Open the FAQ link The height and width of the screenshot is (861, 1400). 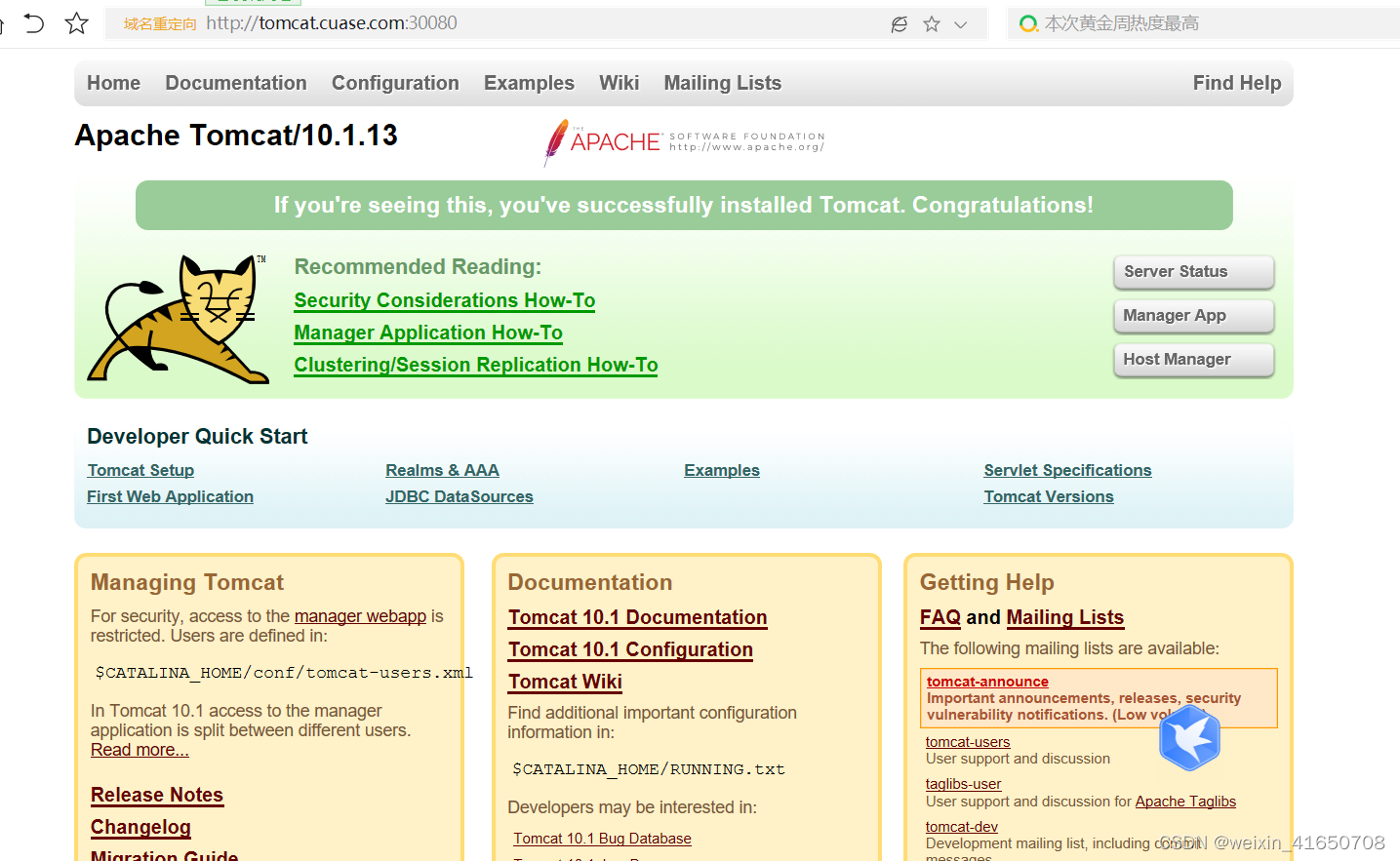pyautogui.click(x=940, y=618)
